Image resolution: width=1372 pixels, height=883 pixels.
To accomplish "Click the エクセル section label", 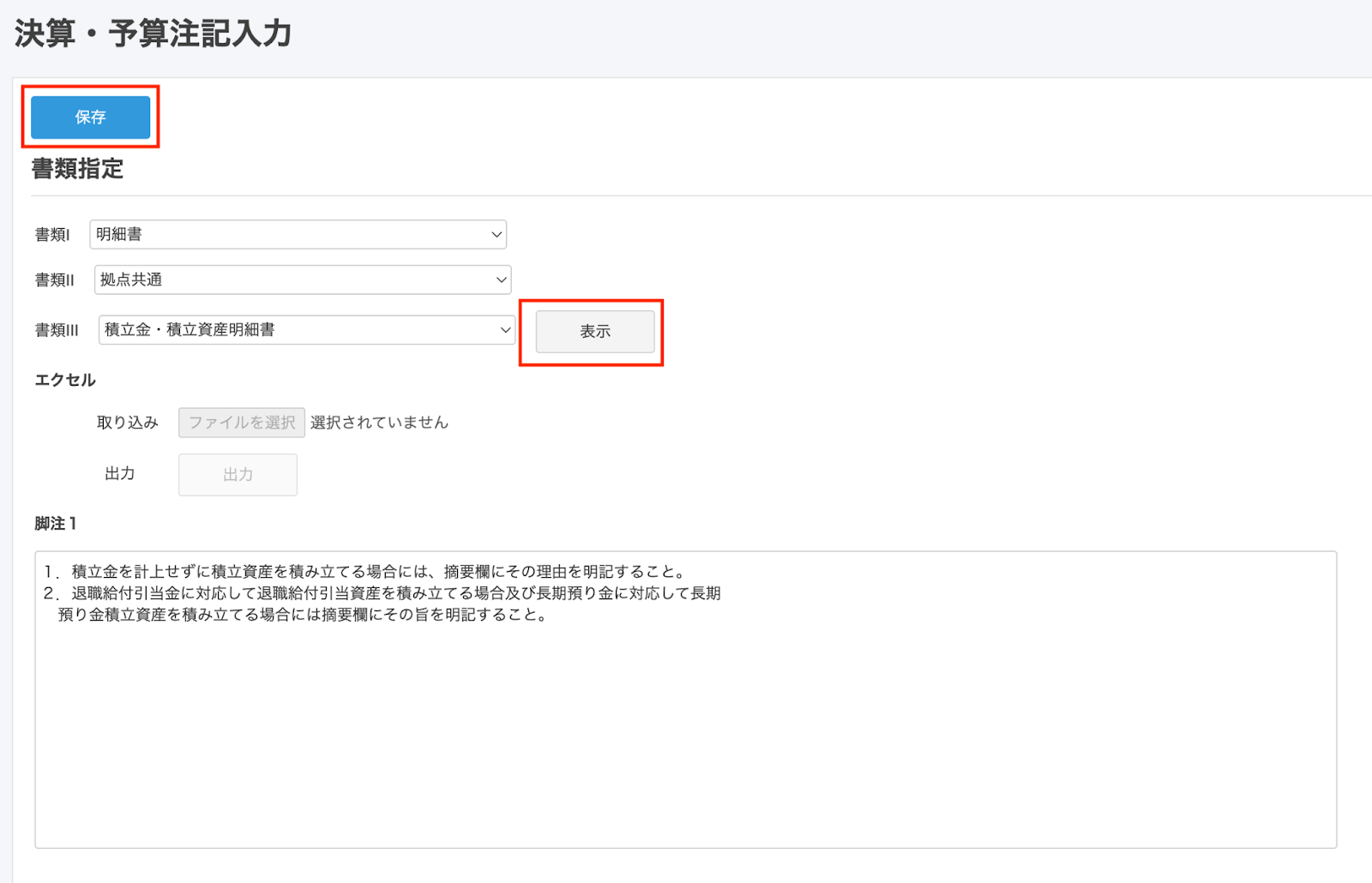I will [65, 380].
